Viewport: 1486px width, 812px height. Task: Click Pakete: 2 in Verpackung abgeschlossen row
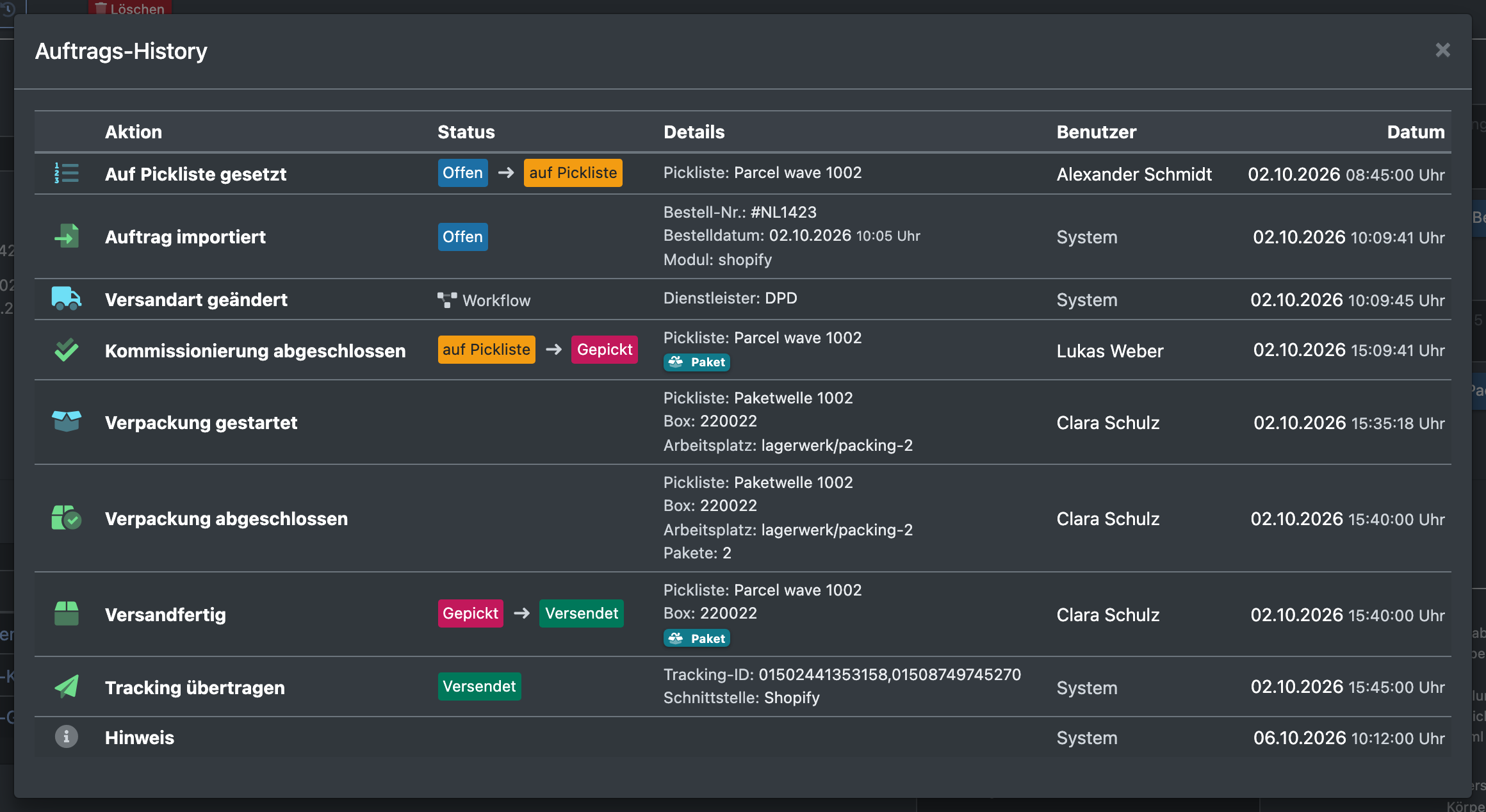(697, 553)
